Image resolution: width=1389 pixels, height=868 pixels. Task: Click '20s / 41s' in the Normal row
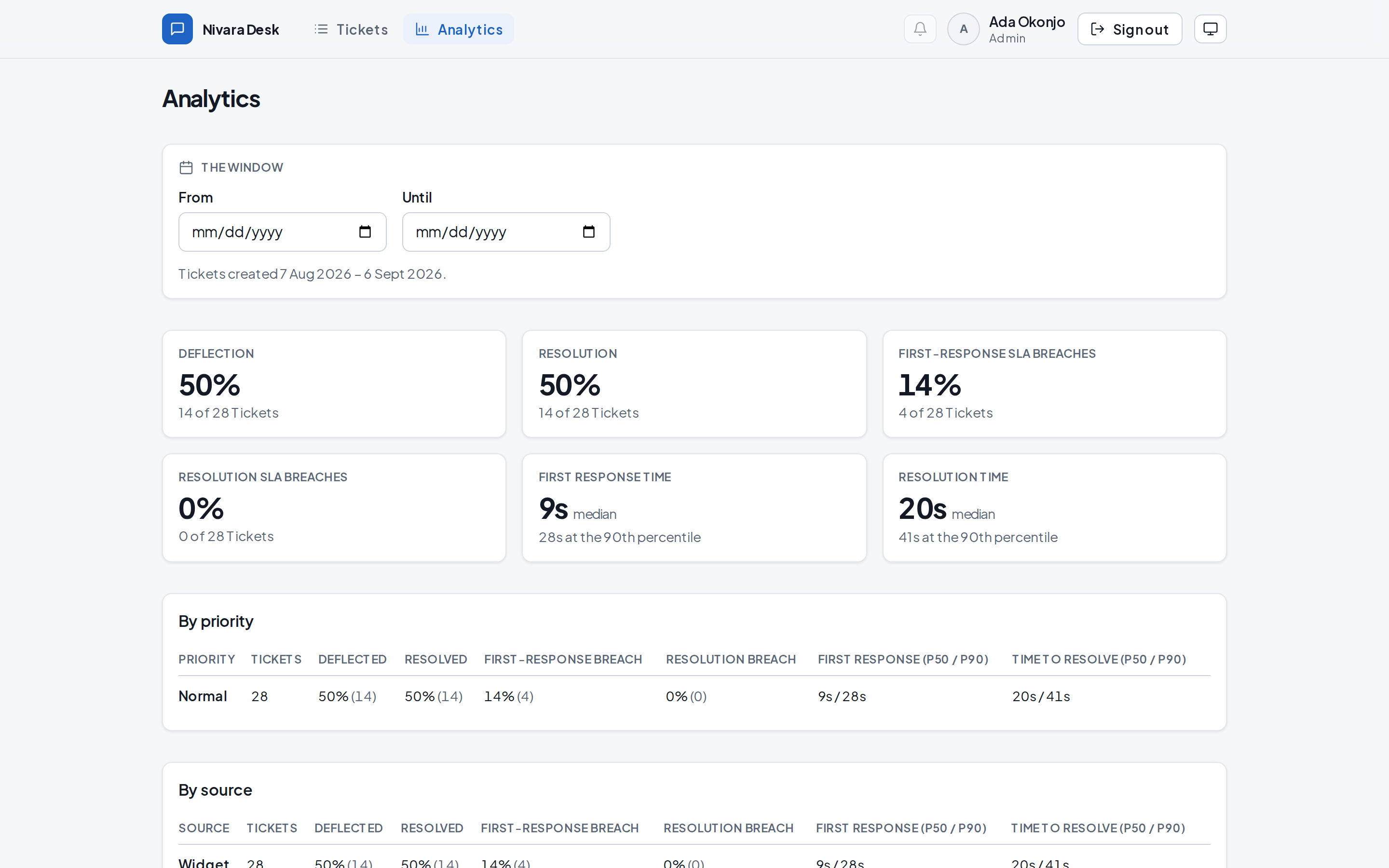tap(1041, 696)
